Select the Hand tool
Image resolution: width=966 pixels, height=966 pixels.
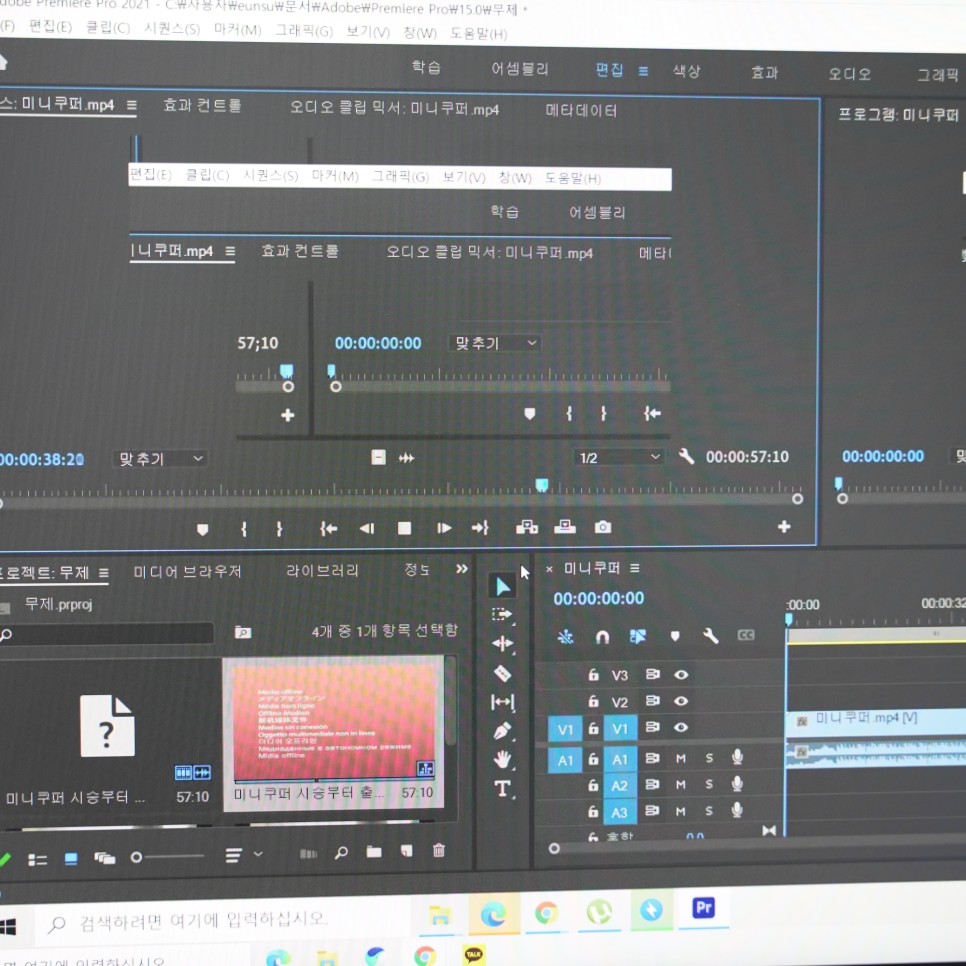(503, 759)
